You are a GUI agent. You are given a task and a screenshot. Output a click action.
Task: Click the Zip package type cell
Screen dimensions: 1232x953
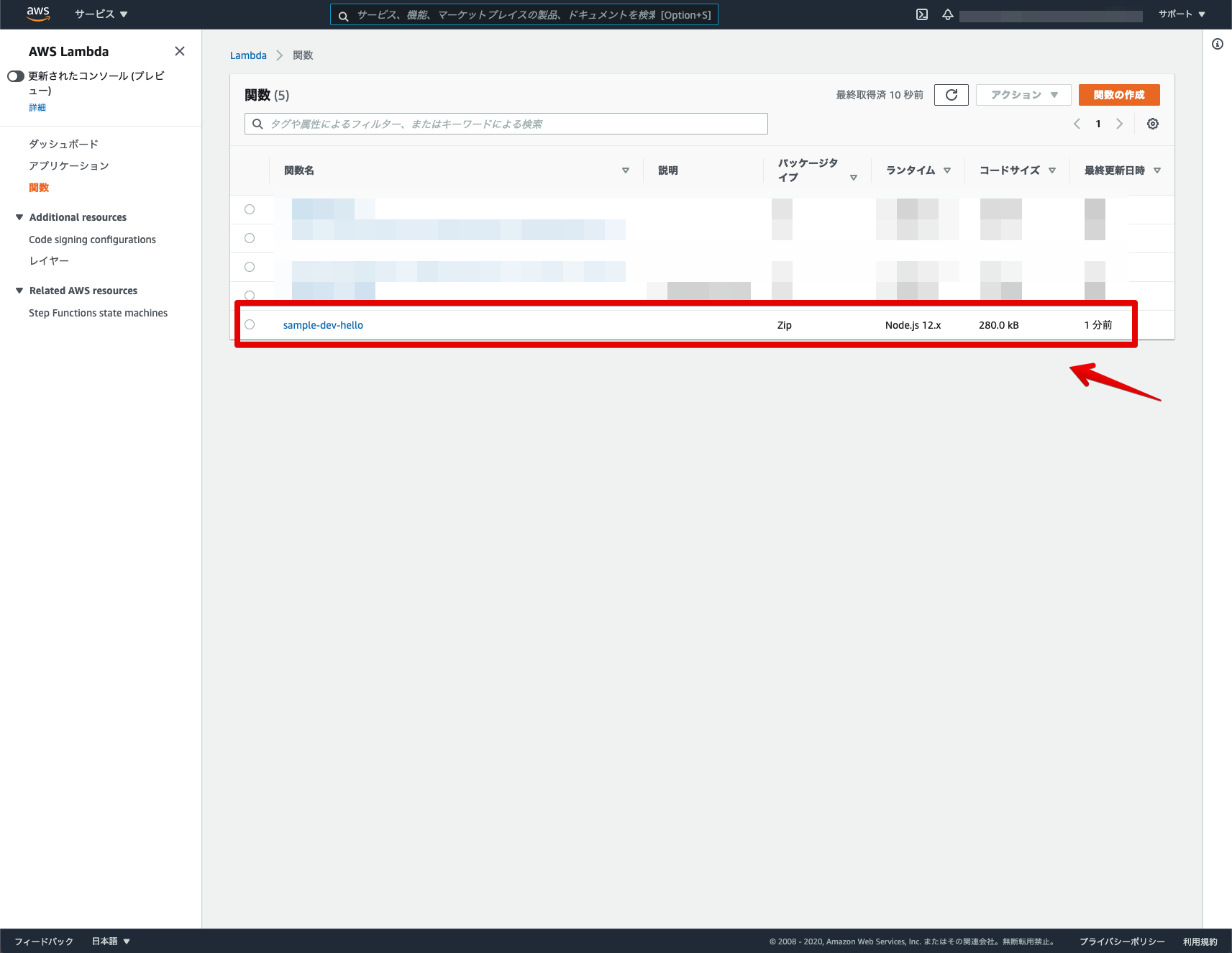[x=785, y=325]
